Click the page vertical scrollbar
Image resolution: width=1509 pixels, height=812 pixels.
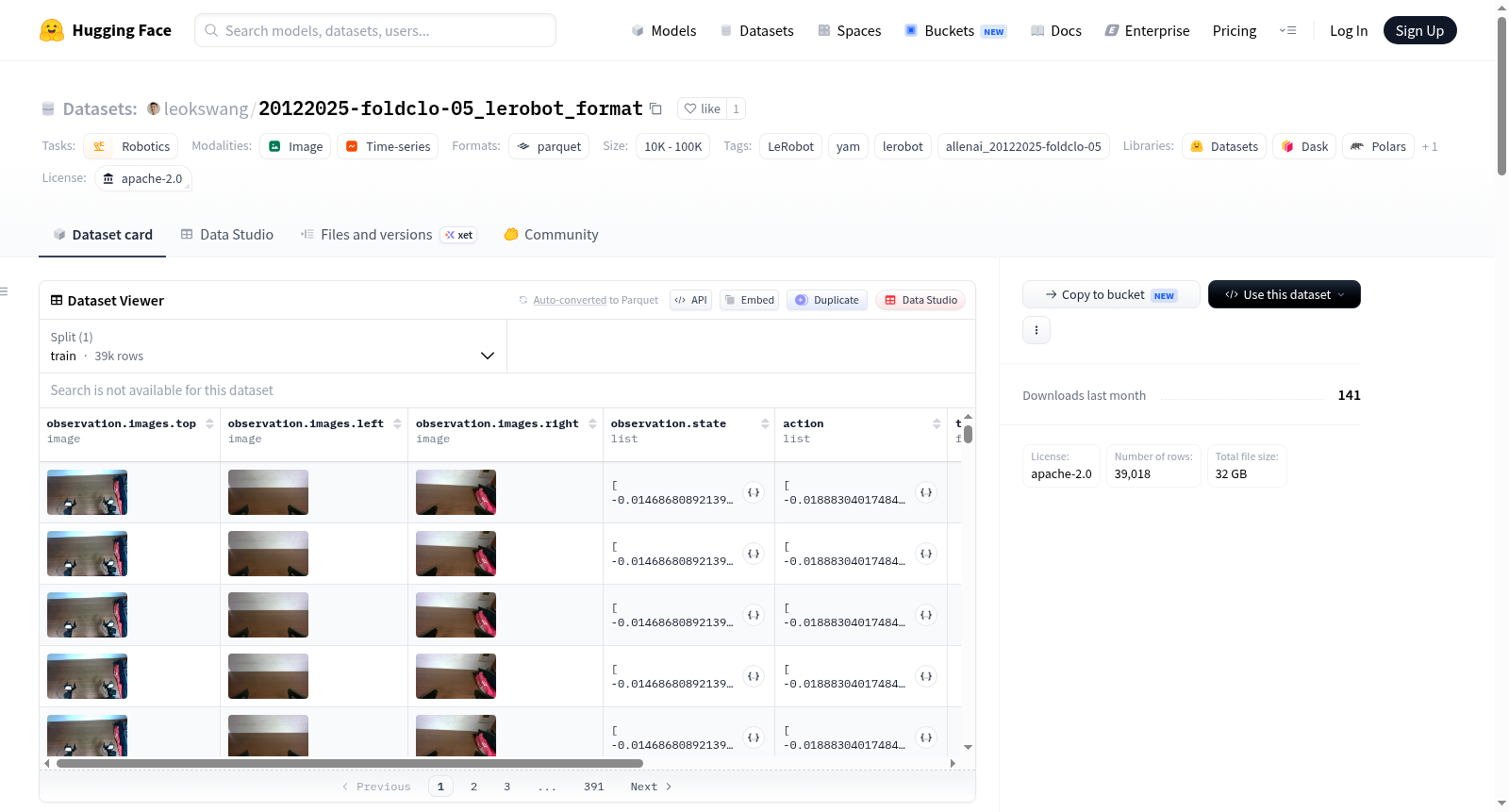(x=1501, y=94)
